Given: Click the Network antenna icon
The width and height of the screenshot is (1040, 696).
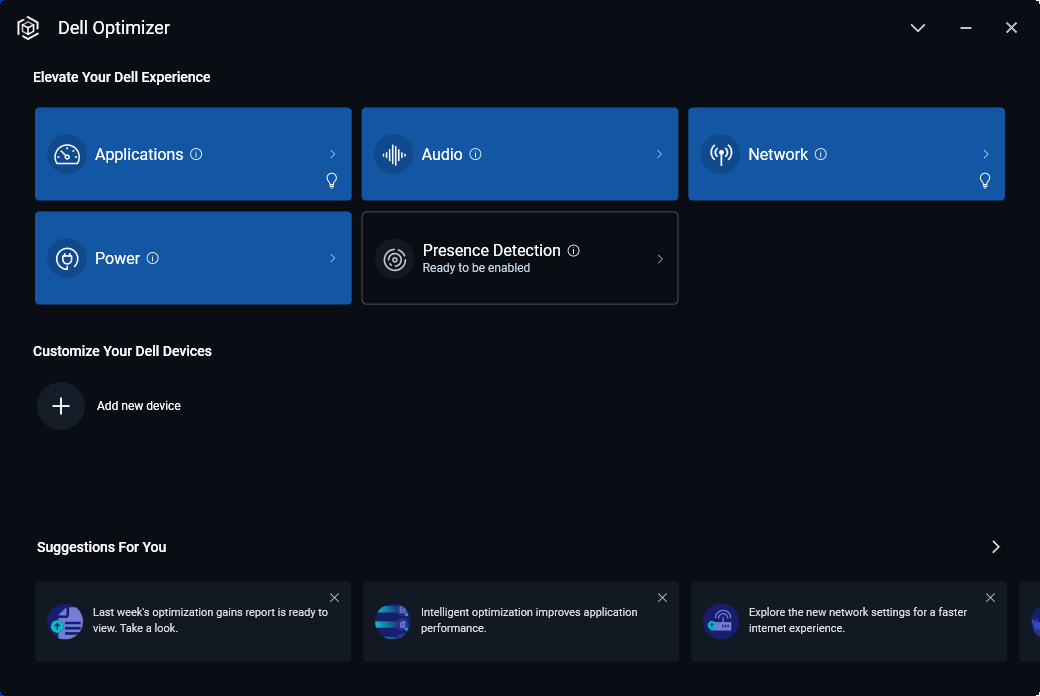Looking at the screenshot, I should tap(721, 154).
